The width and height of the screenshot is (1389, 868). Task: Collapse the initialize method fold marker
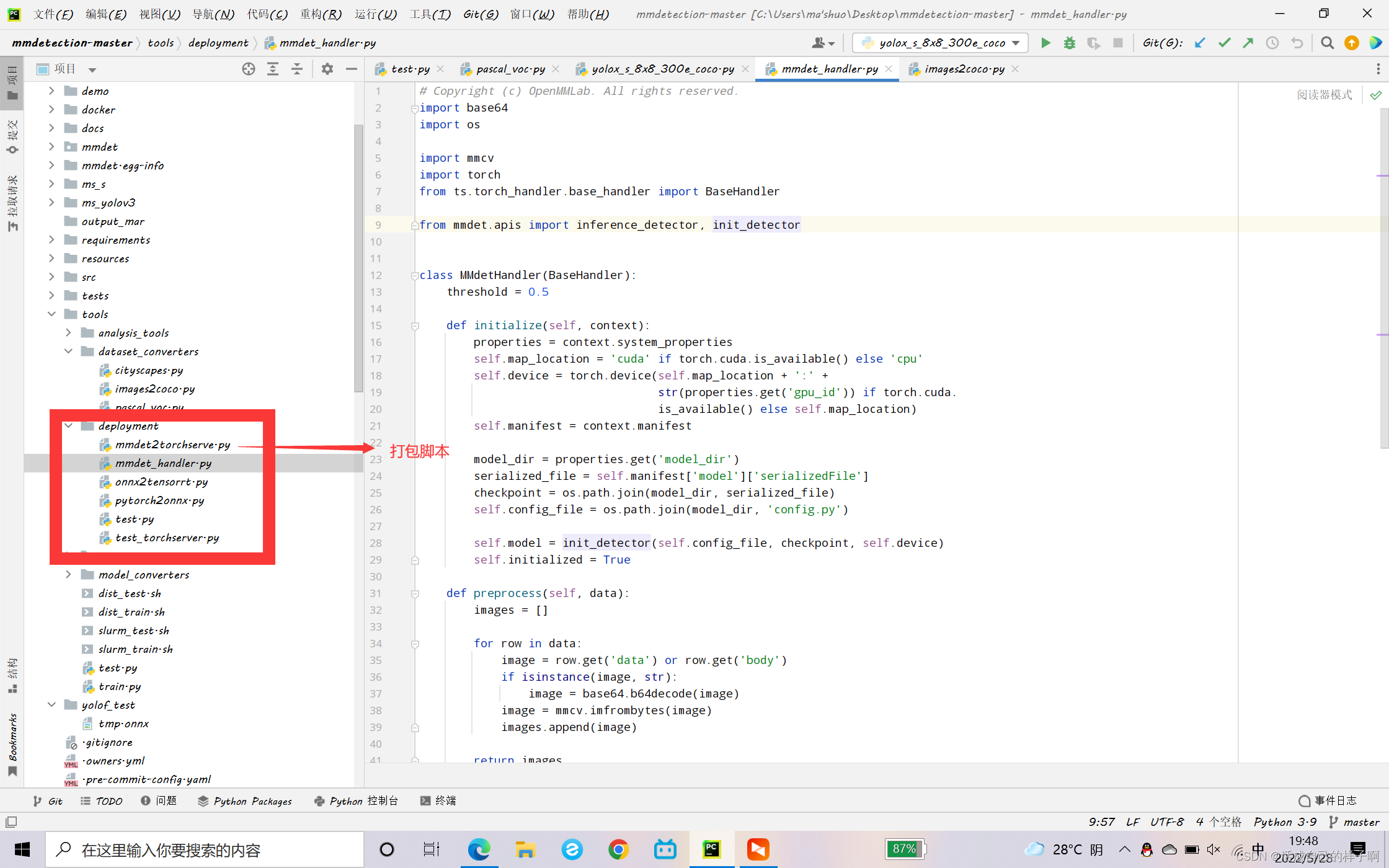[415, 325]
